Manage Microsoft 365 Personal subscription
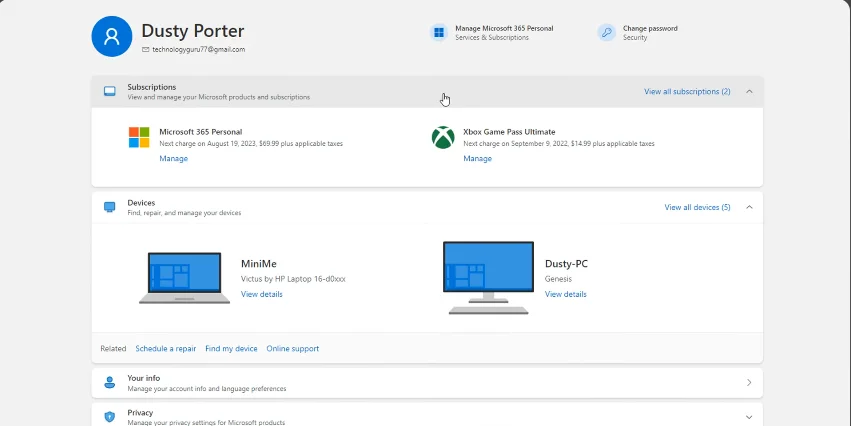Screen dimensions: 851x426 pos(174,158)
